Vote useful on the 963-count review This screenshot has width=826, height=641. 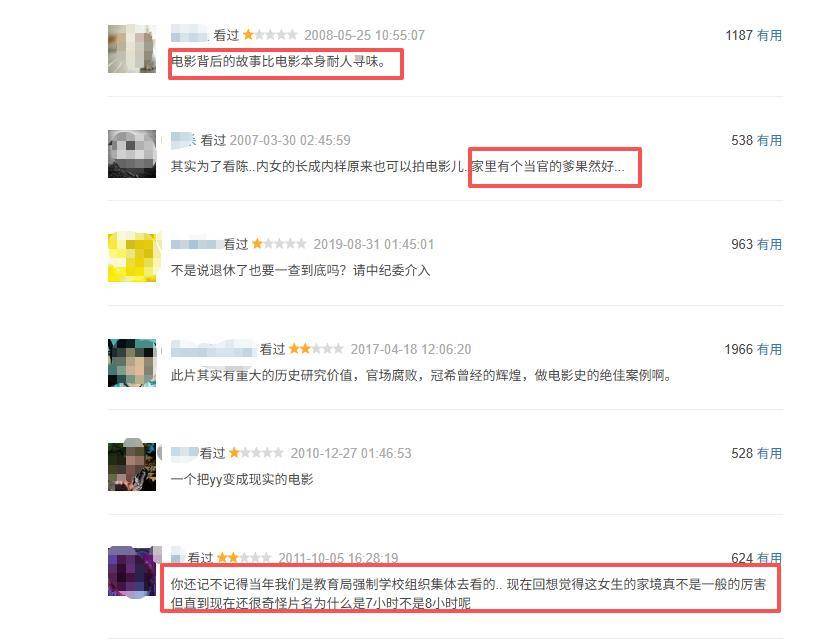click(769, 244)
